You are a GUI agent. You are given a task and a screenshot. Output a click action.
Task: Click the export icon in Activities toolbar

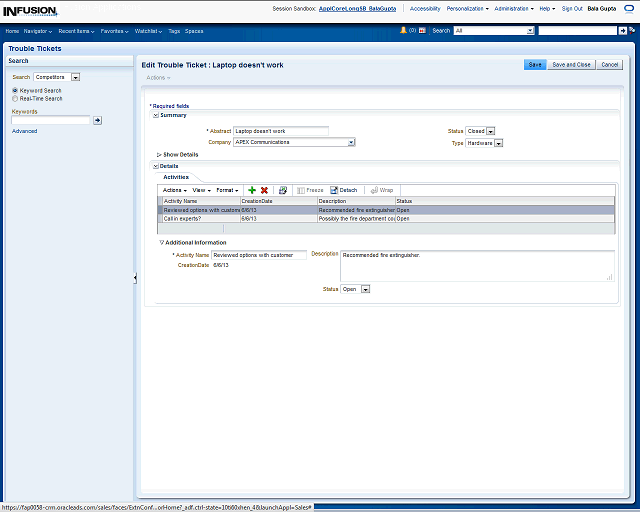[283, 190]
